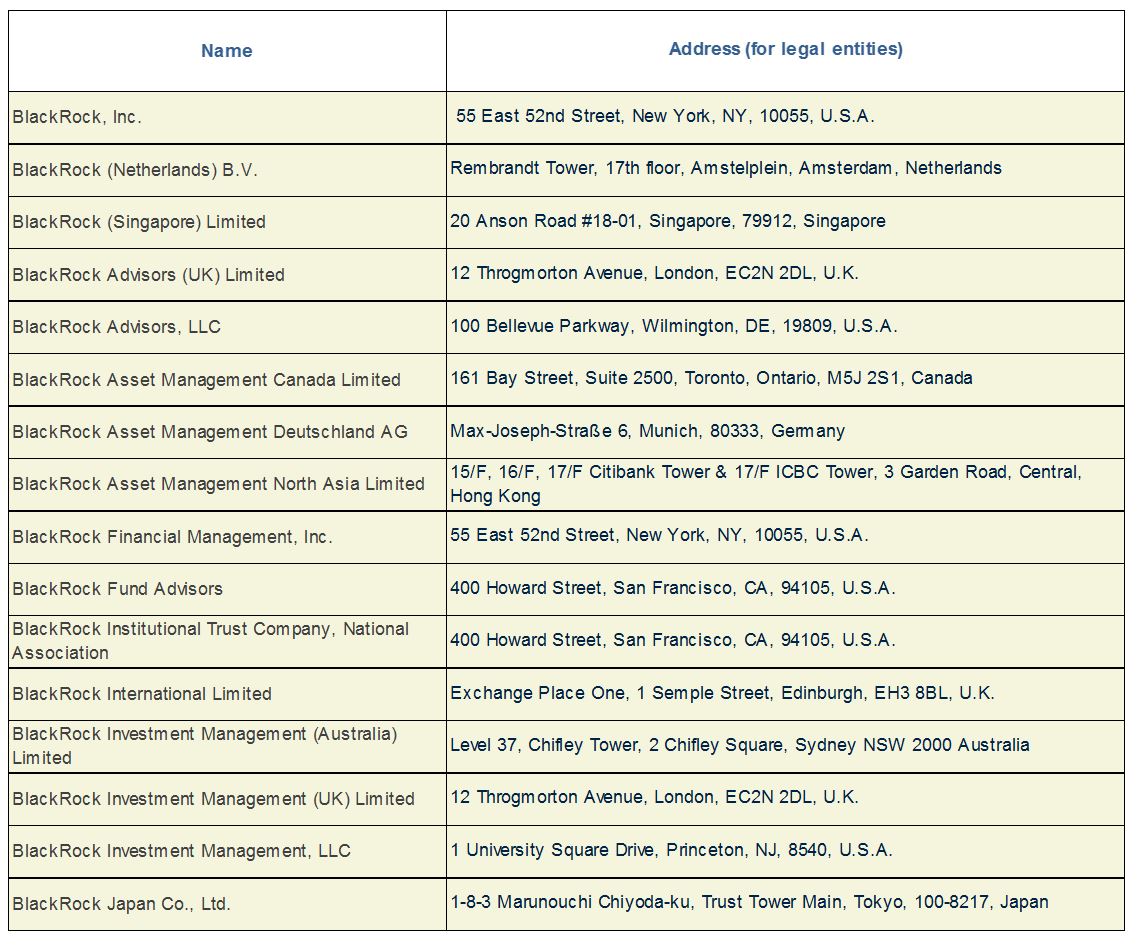Select the Rembrandt Tower Amsterdam address
This screenshot has width=1141, height=946.
[785, 170]
